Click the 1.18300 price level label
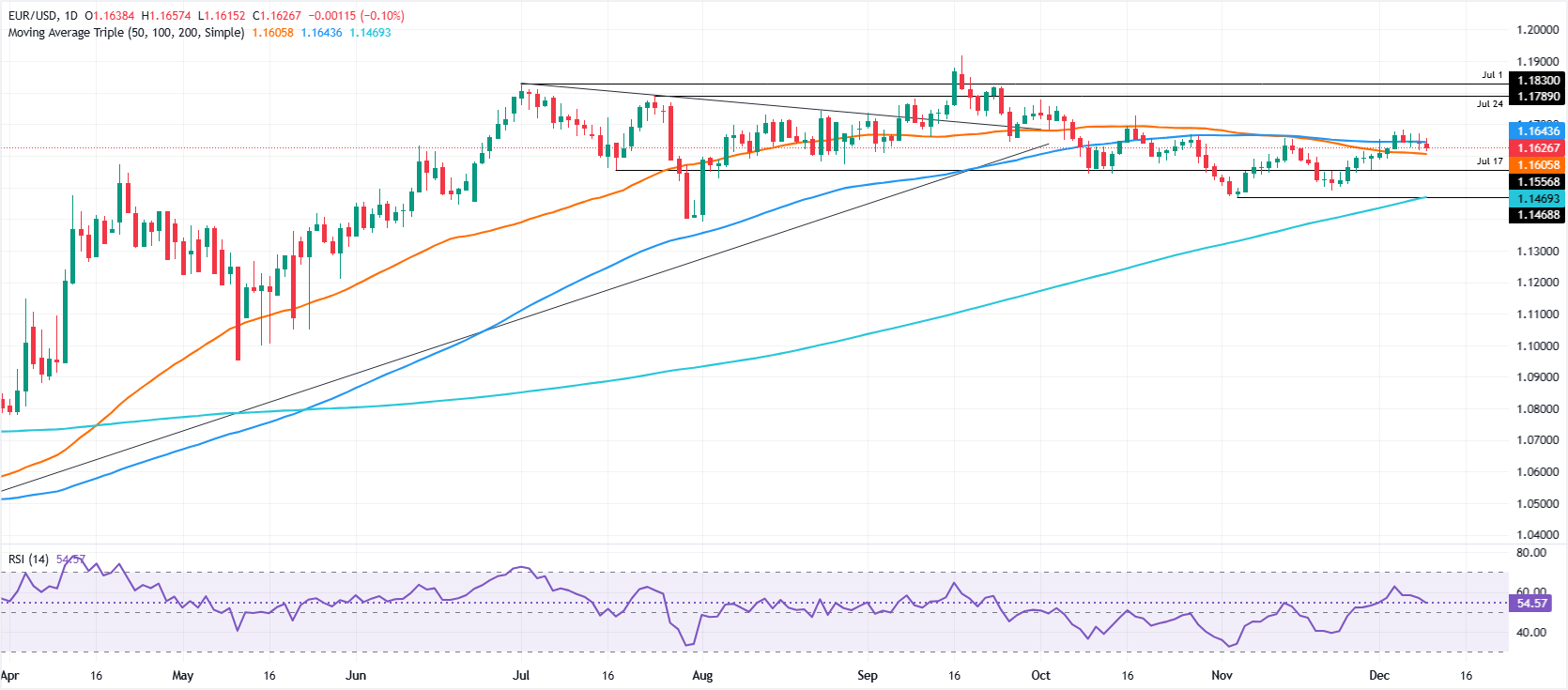Viewport: 1568px width, 690px height. [1538, 81]
